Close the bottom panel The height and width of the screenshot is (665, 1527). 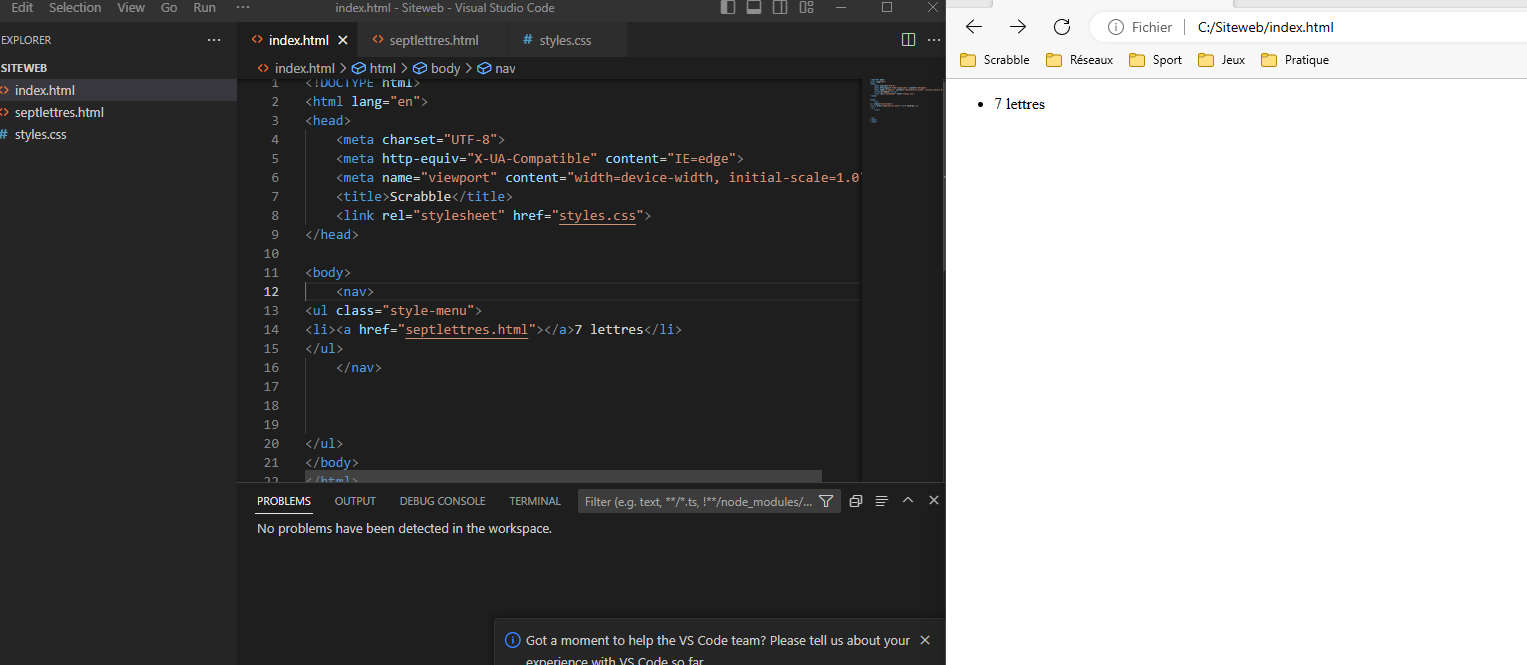(934, 500)
